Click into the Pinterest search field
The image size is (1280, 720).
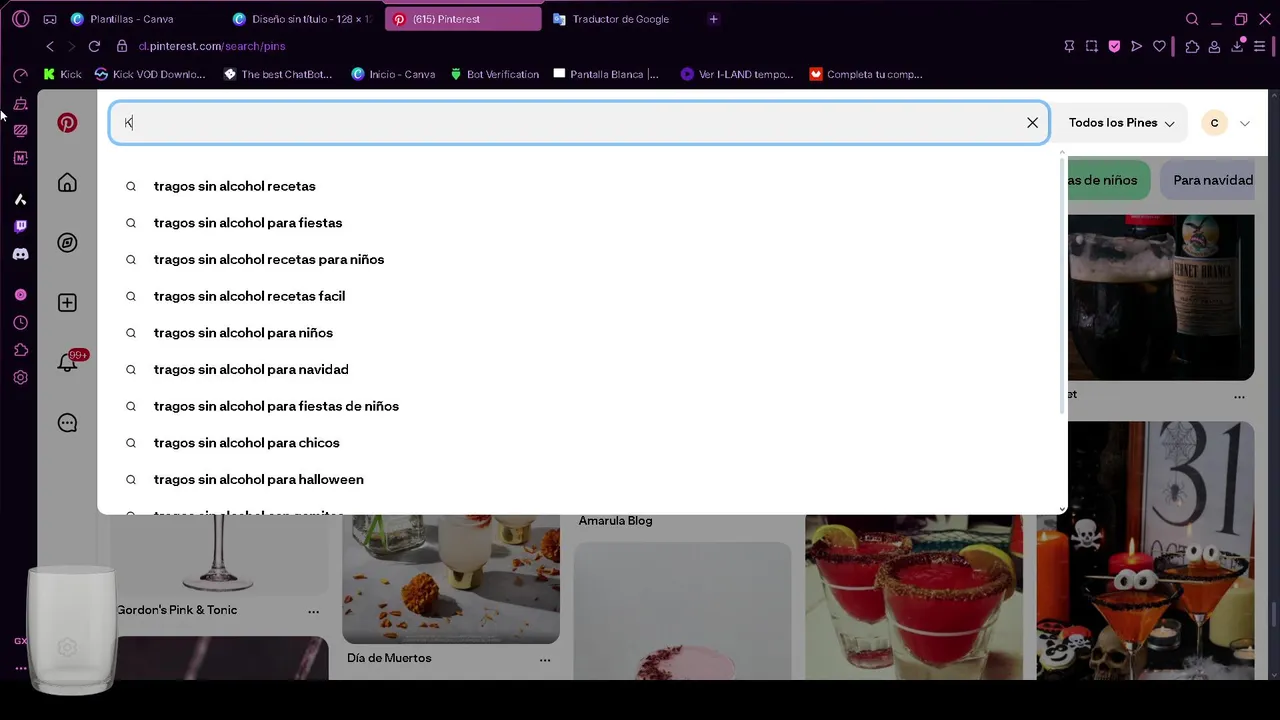[x=579, y=123]
